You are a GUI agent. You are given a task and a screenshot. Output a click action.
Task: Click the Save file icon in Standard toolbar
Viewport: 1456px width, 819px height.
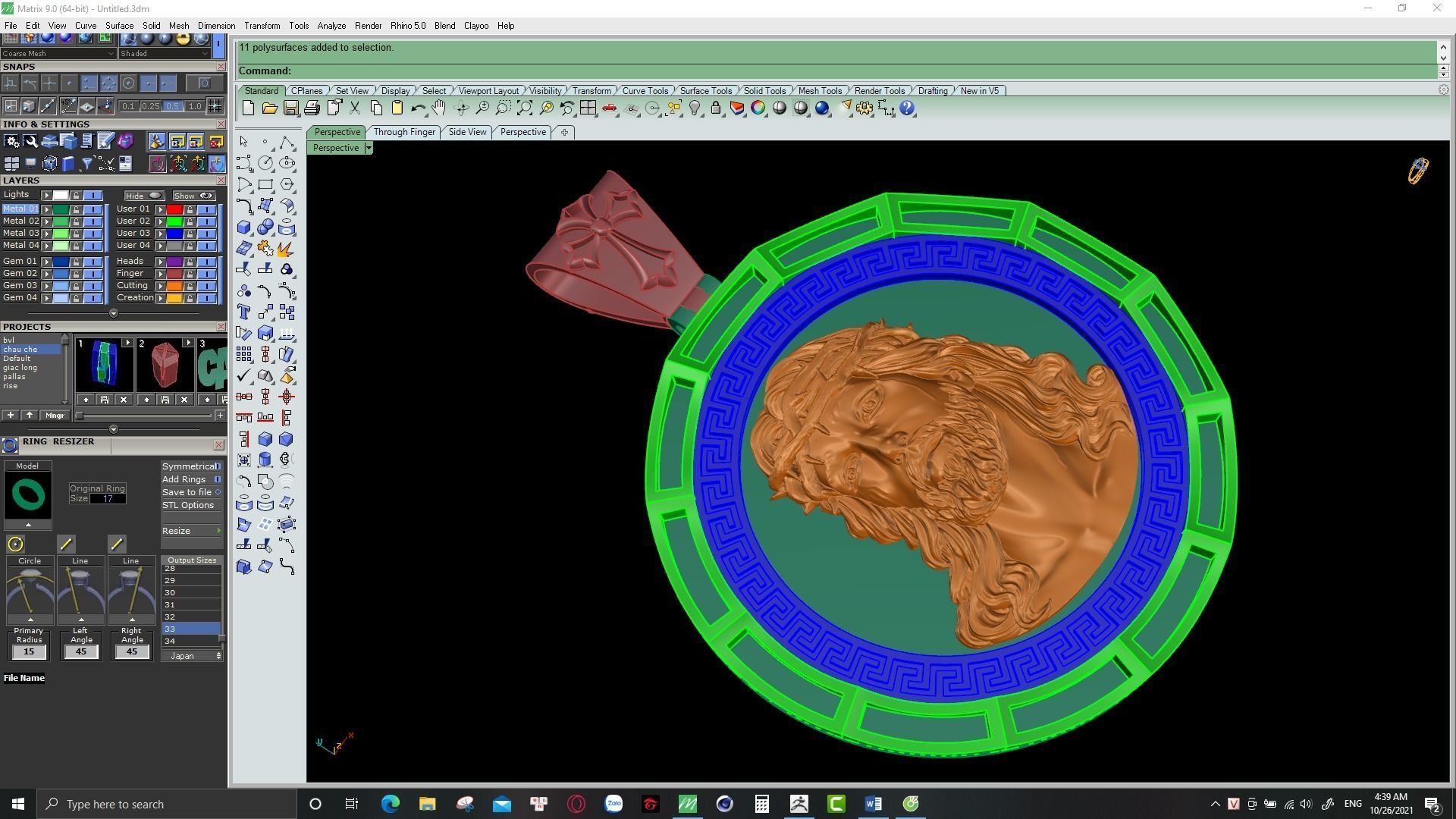tap(290, 108)
